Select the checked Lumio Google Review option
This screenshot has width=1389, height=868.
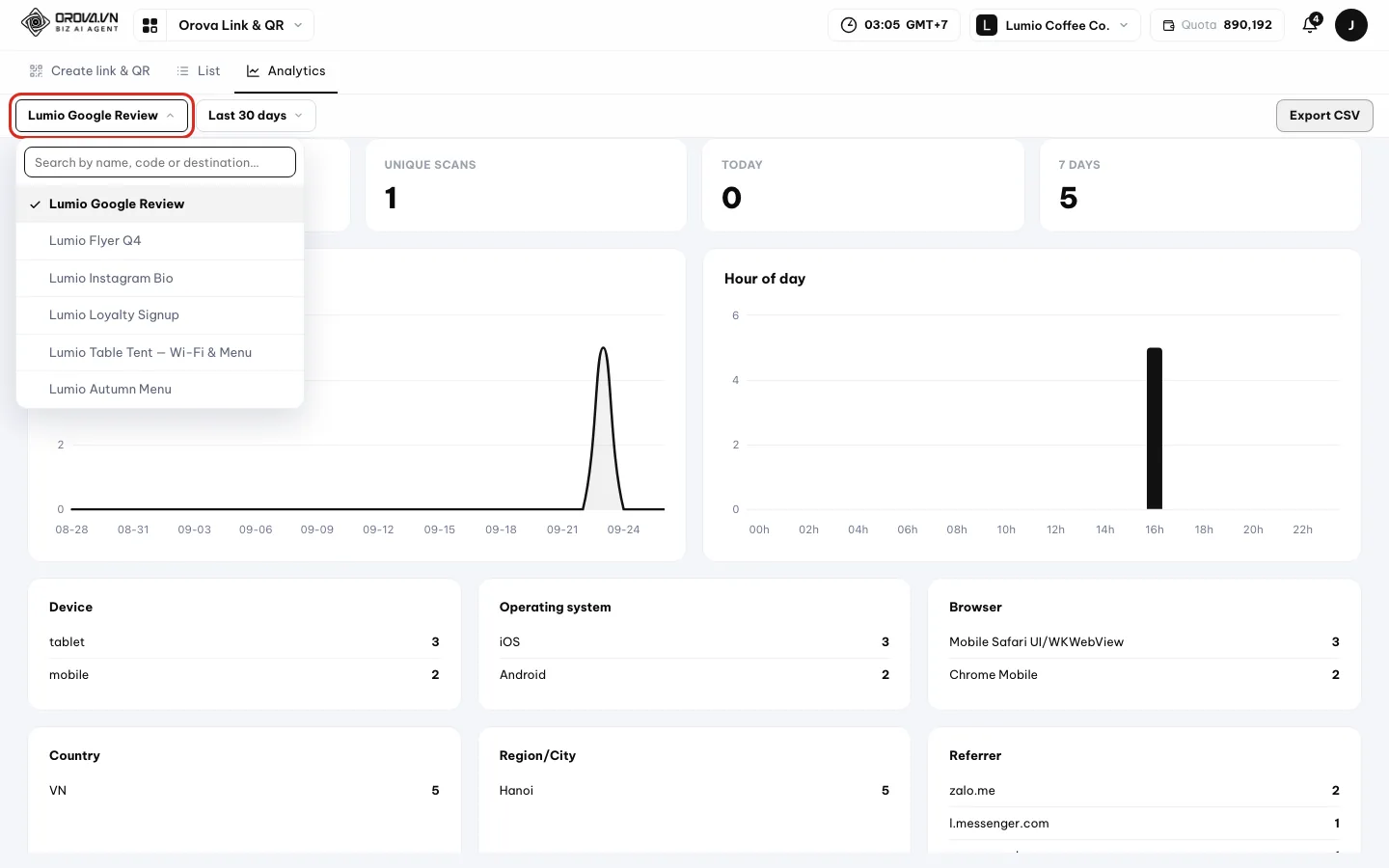pos(160,204)
